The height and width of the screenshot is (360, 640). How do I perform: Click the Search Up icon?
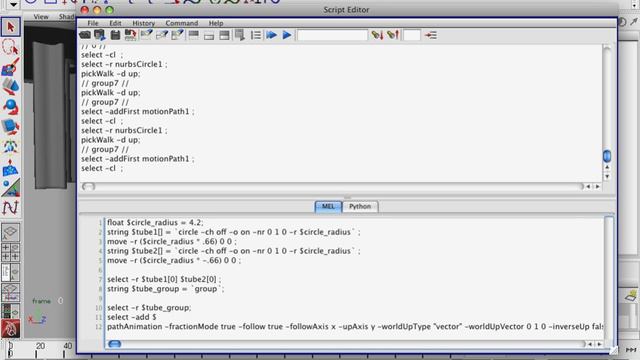[x=393, y=35]
